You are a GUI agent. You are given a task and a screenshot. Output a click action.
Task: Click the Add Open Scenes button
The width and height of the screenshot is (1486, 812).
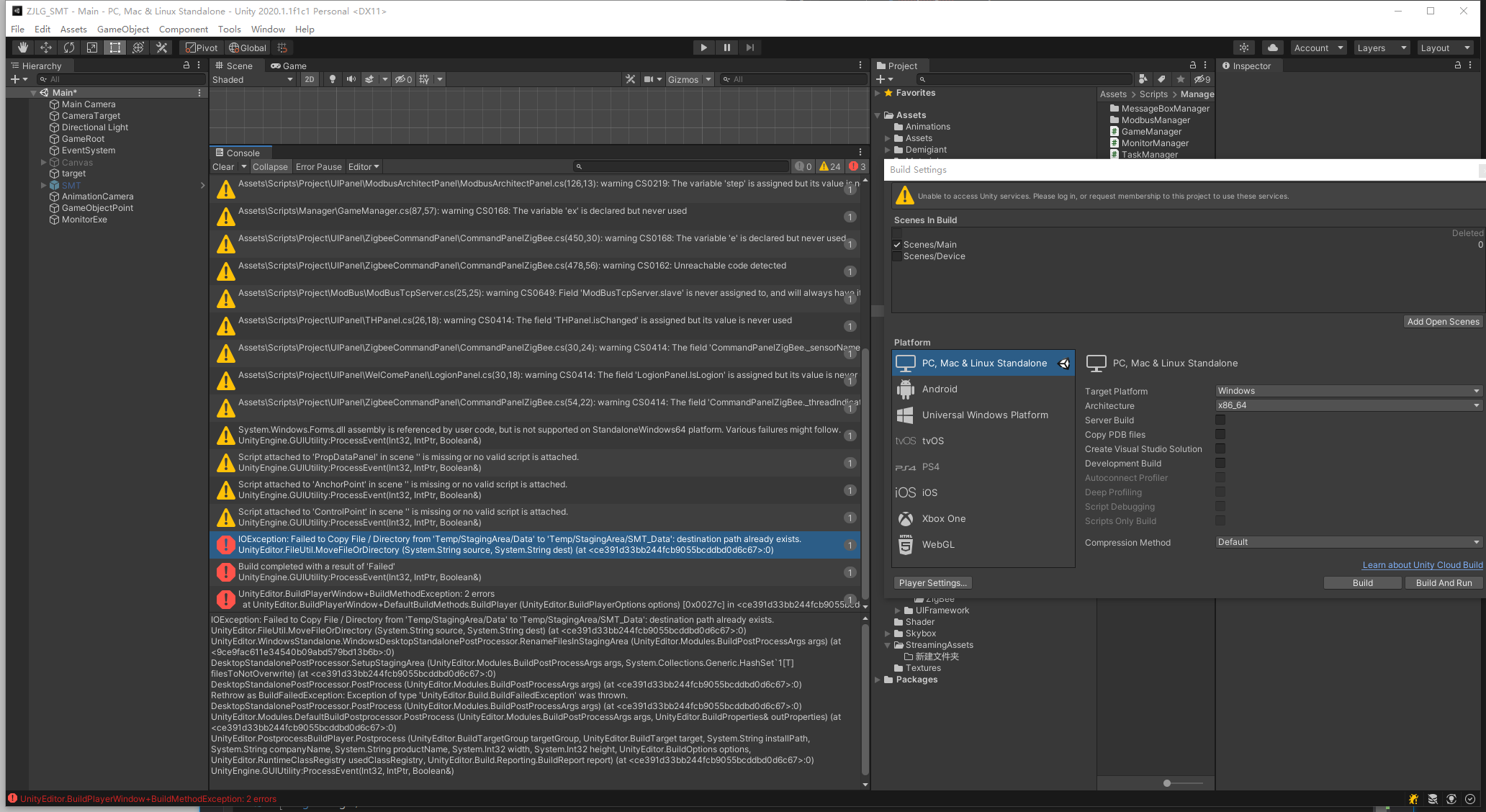point(1444,321)
